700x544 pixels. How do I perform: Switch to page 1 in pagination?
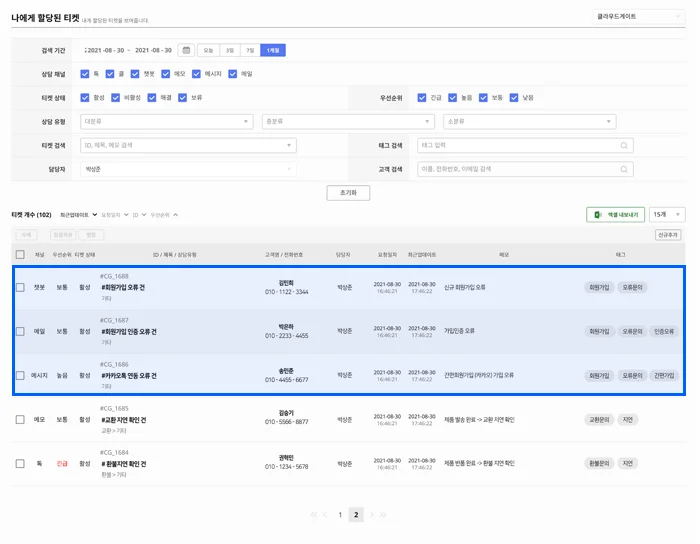tap(340, 515)
